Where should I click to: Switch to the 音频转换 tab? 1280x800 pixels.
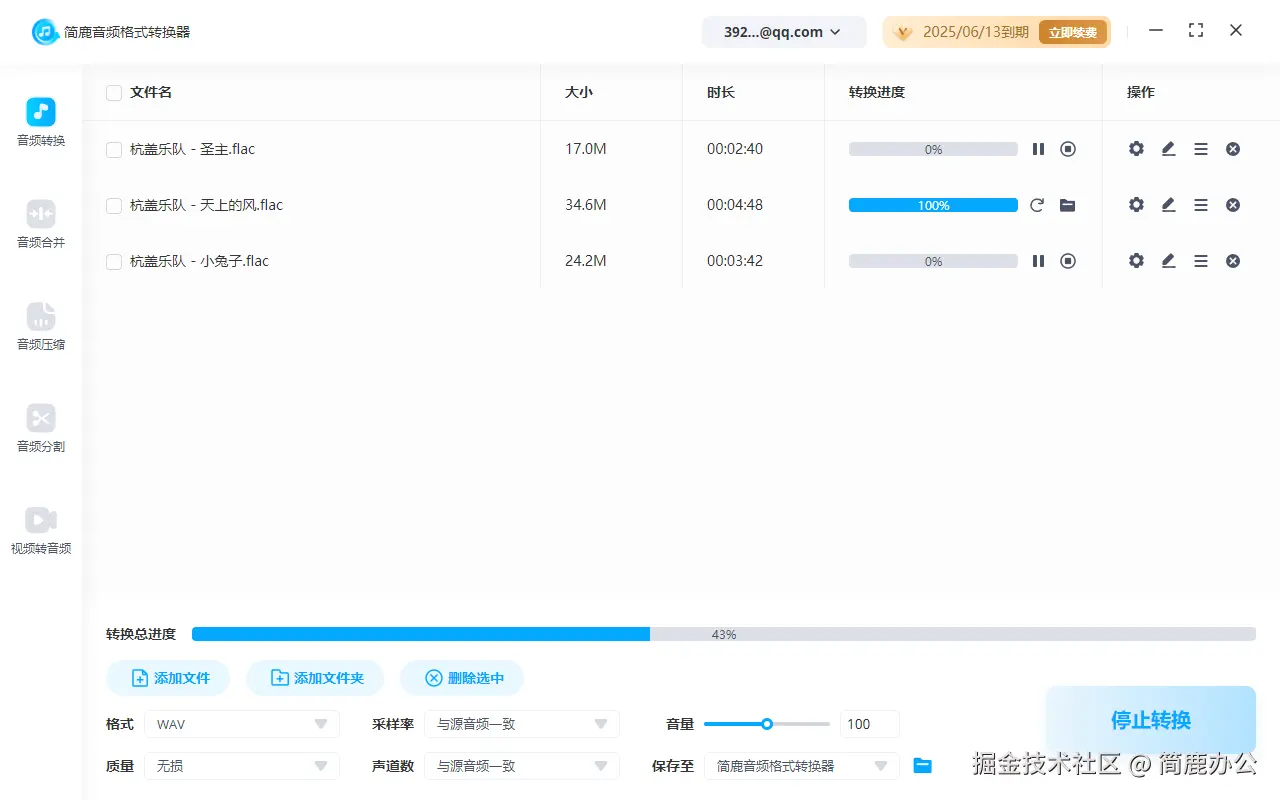click(40, 121)
